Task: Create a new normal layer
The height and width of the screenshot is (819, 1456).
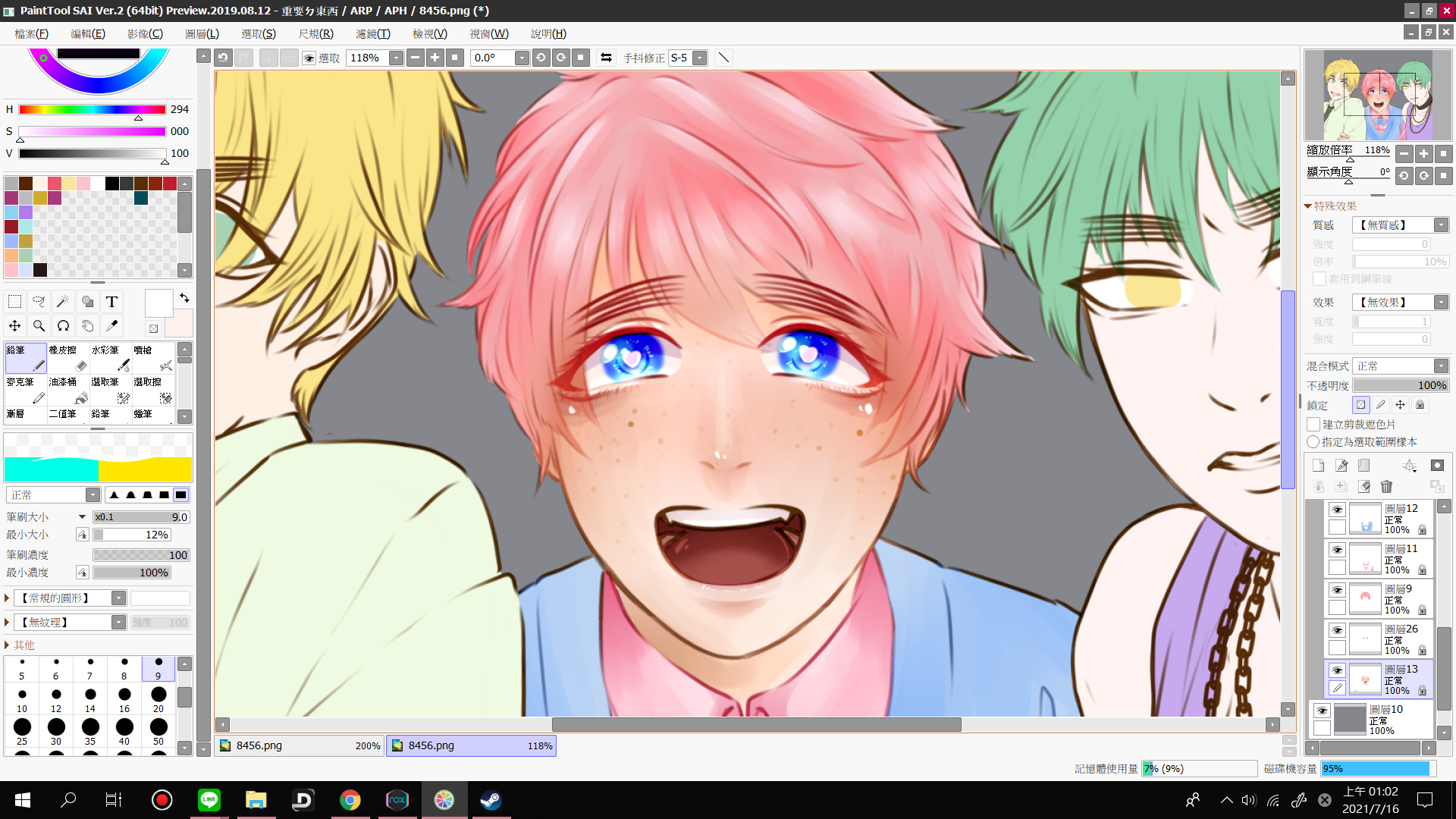Action: tap(1319, 466)
